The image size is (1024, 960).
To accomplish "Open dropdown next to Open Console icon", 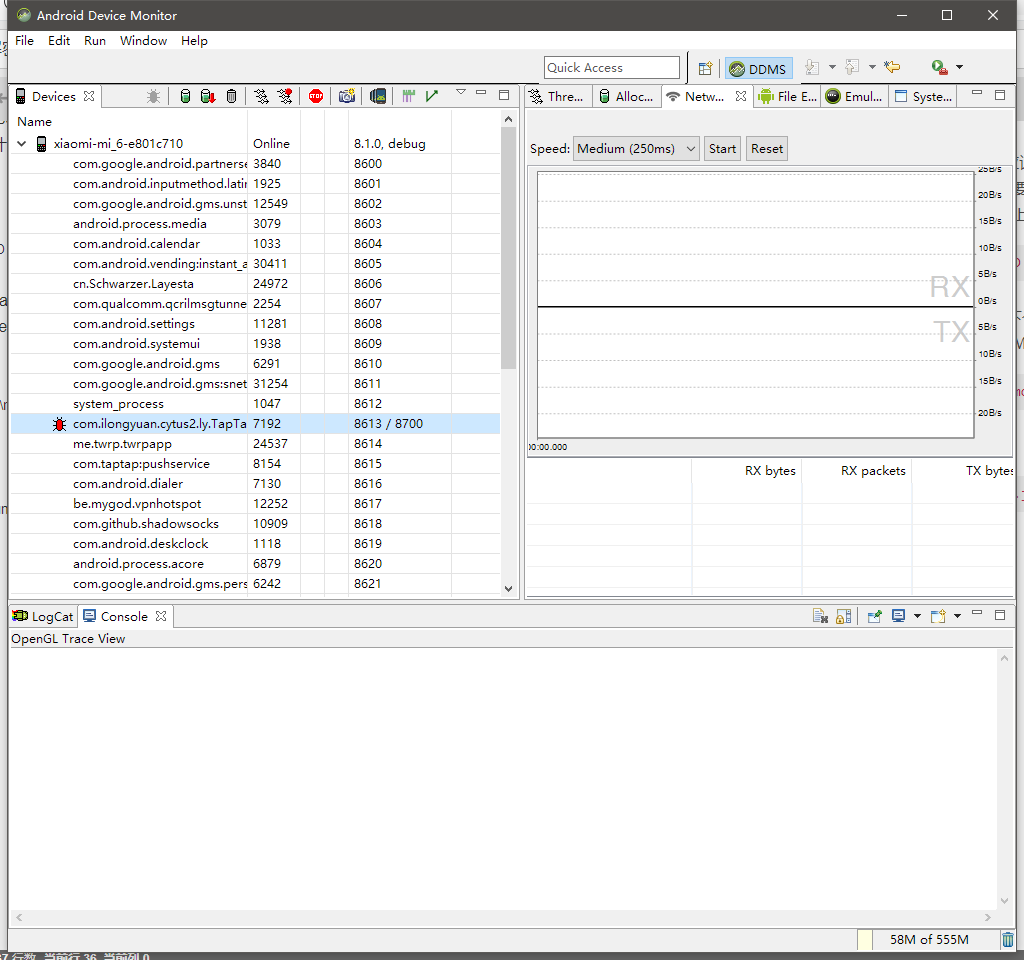I will (x=957, y=616).
